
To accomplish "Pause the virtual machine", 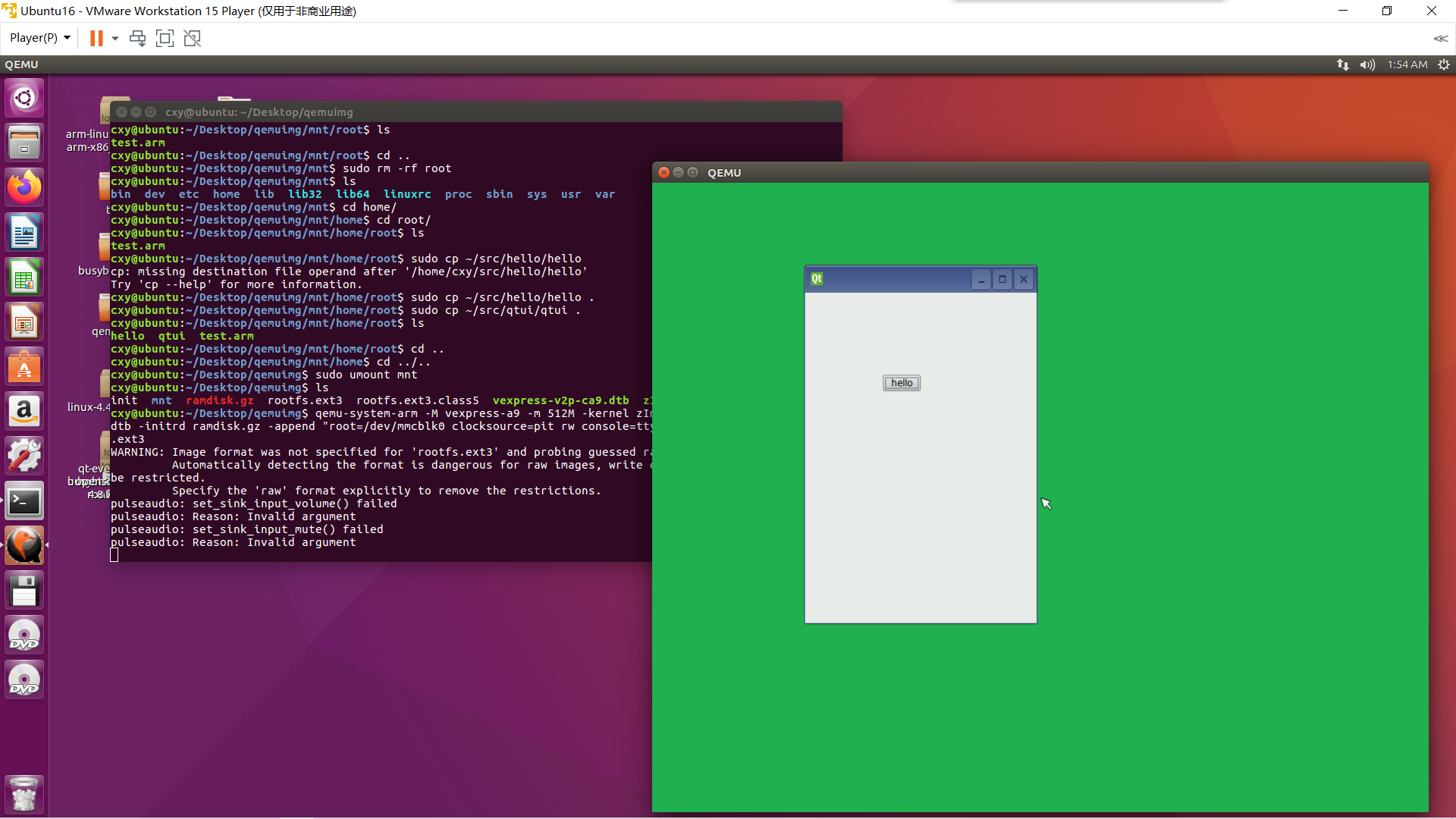I will coord(96,38).
